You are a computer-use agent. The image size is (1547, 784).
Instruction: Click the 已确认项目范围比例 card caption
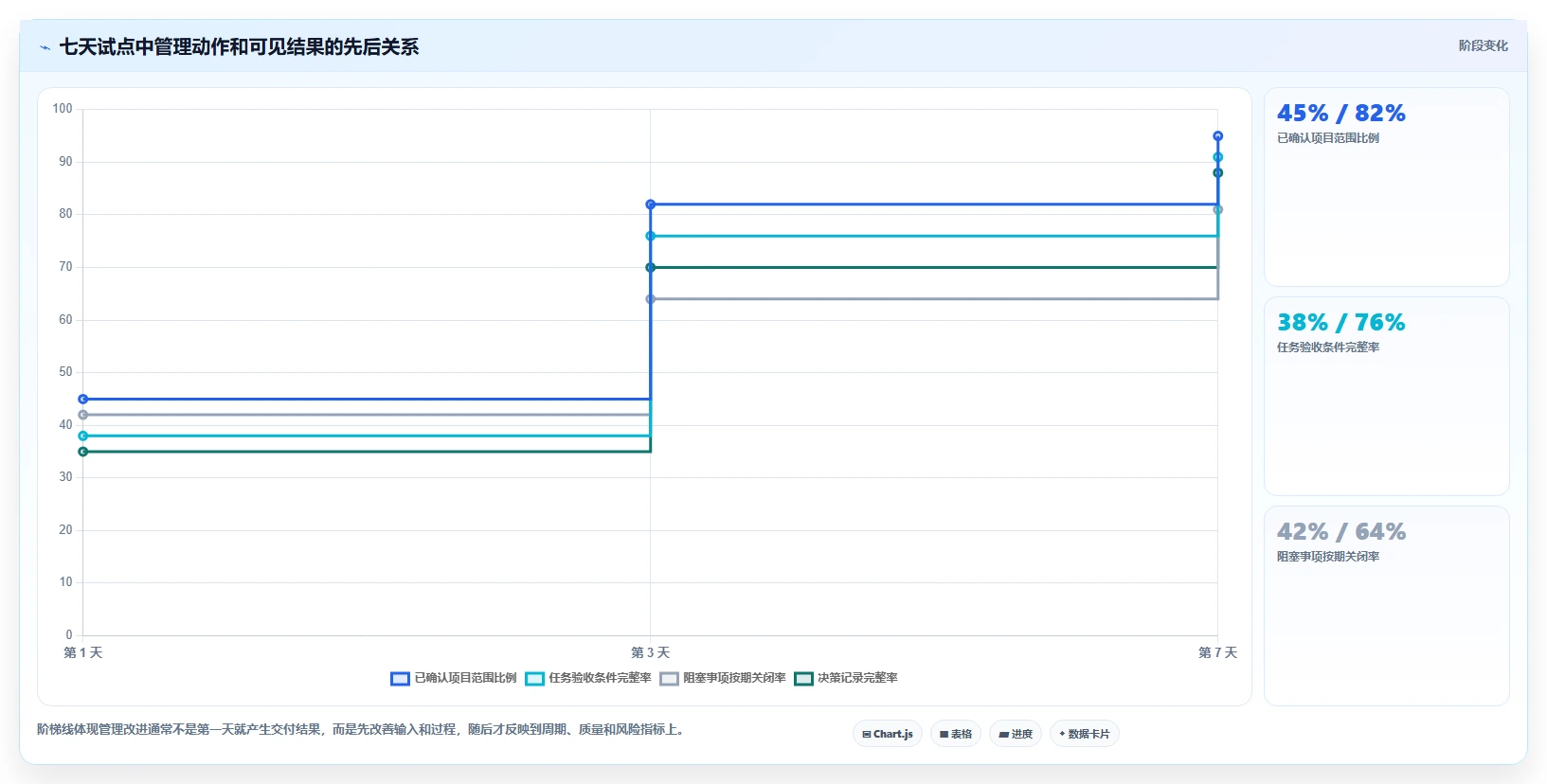[x=1327, y=138]
